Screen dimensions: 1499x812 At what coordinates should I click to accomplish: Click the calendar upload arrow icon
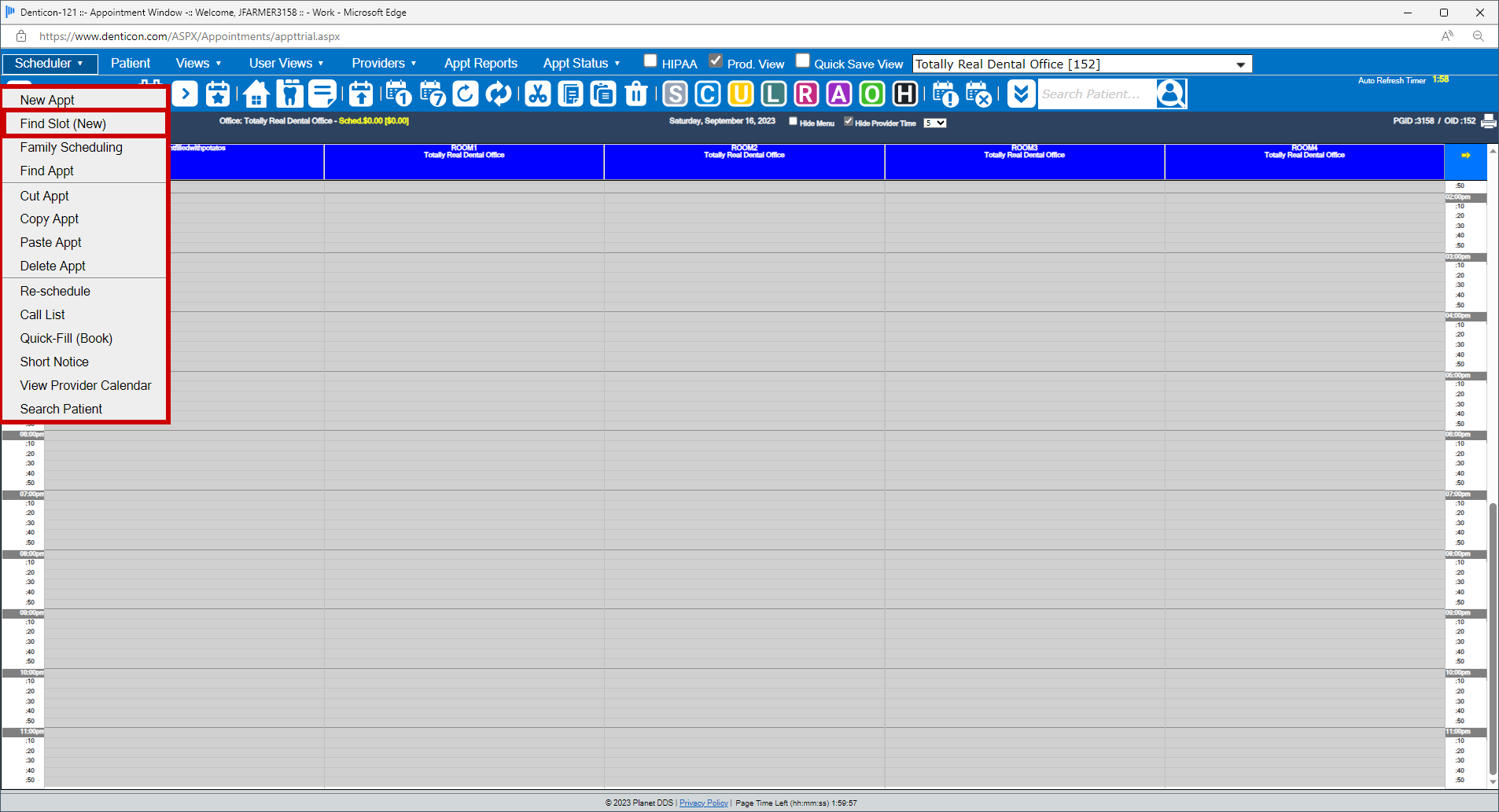[x=361, y=94]
